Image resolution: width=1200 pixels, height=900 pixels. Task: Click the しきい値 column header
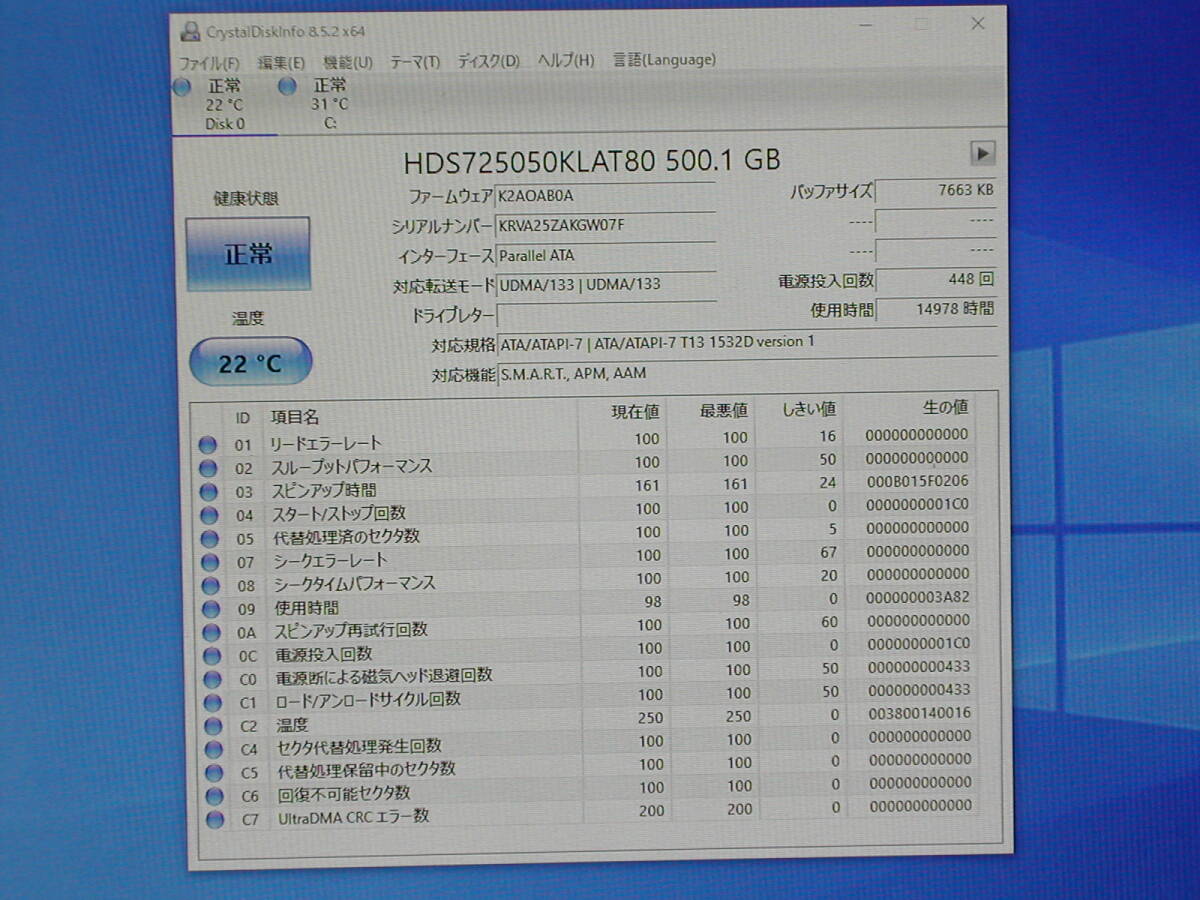809,409
